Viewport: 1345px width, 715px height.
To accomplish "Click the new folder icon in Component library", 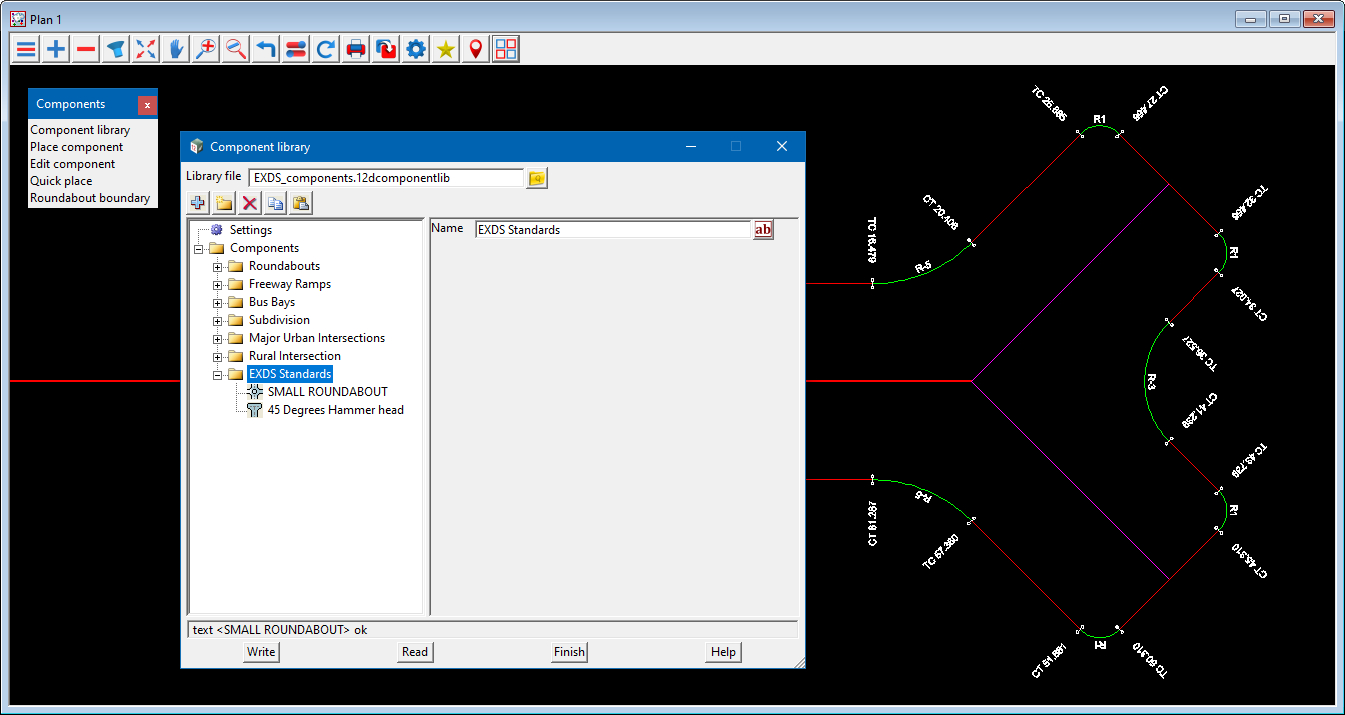I will pyautogui.click(x=224, y=204).
